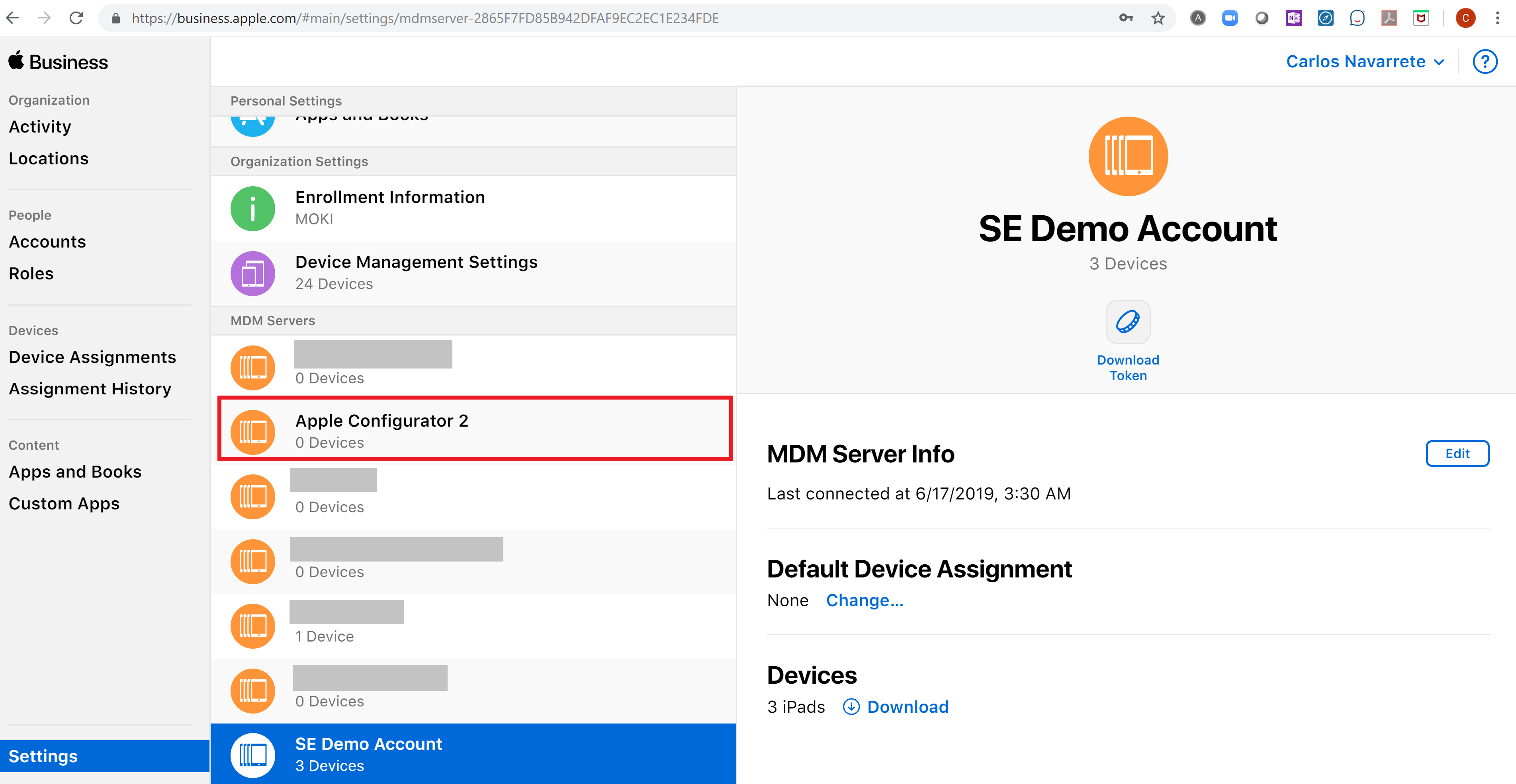Click the circled A extension icon
Viewport: 1516px width, 784px height.
coord(1197,18)
